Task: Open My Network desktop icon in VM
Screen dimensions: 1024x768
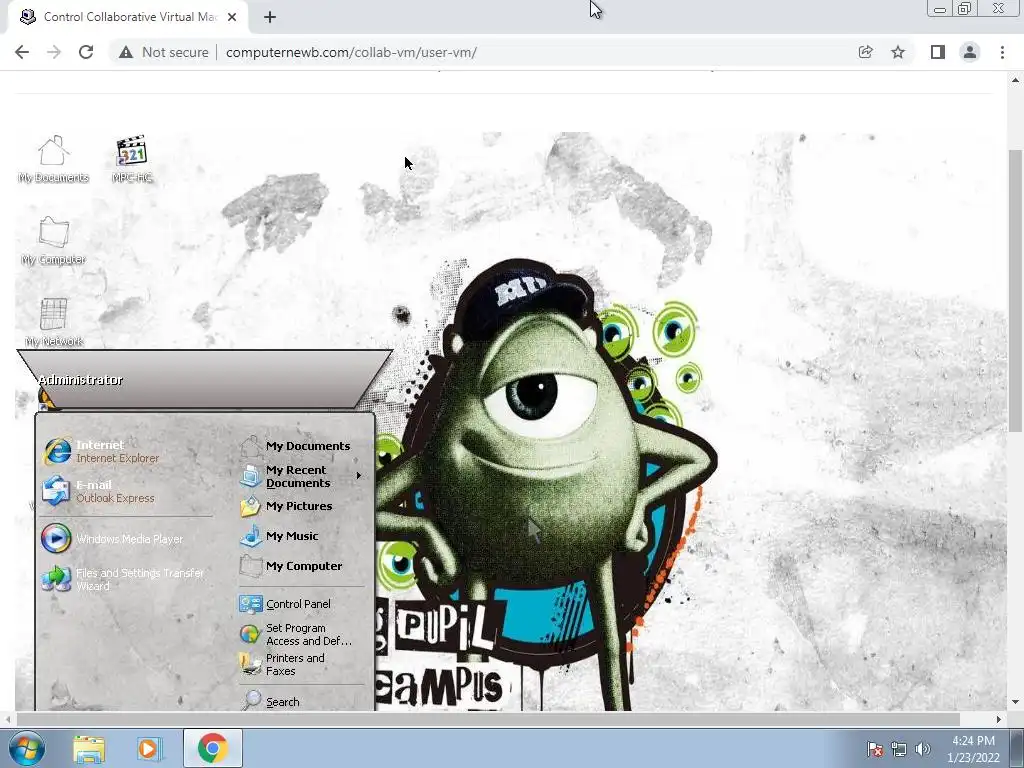Action: pyautogui.click(x=54, y=323)
